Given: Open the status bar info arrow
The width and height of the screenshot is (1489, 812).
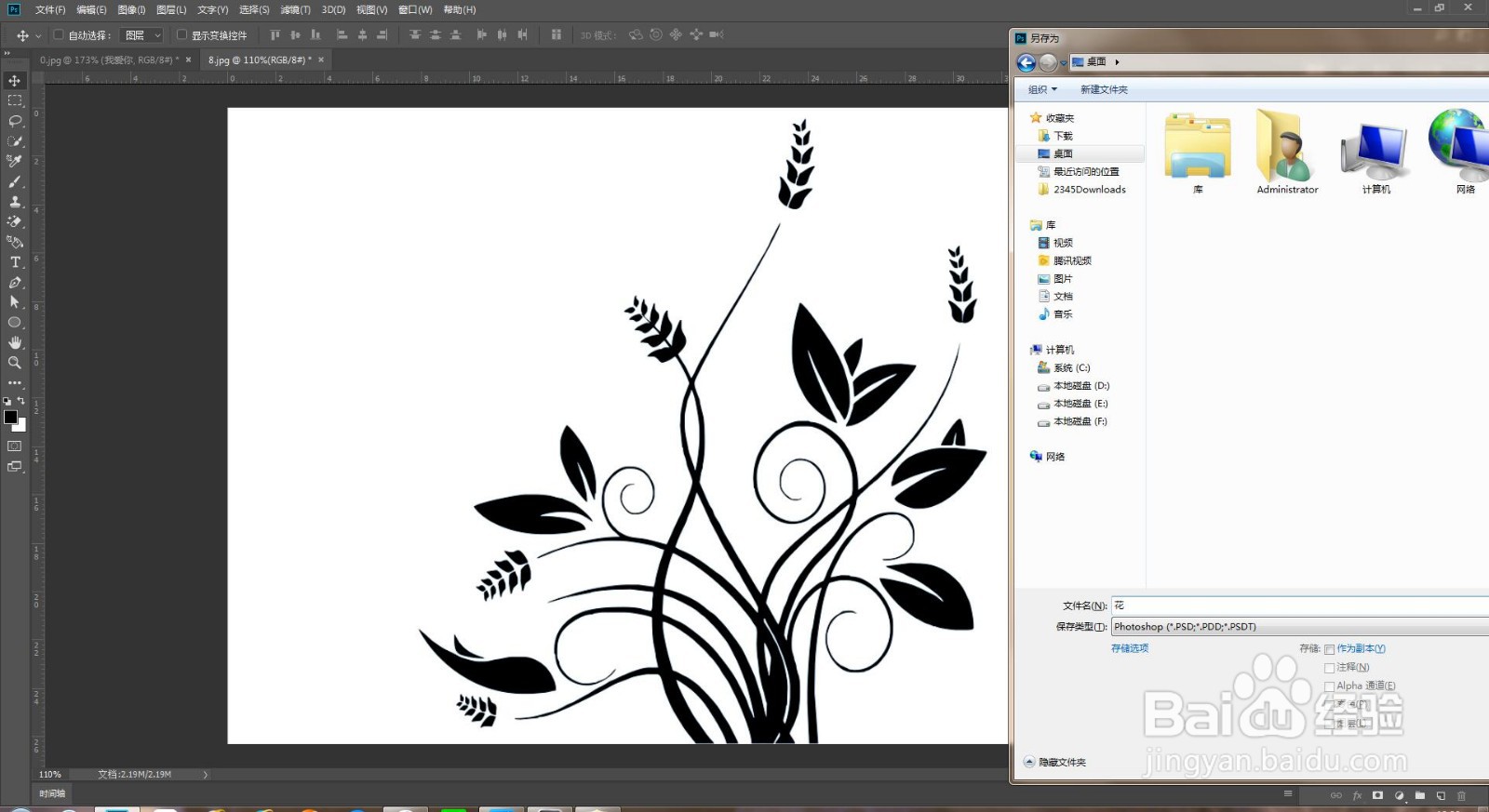Looking at the screenshot, I should 206,774.
